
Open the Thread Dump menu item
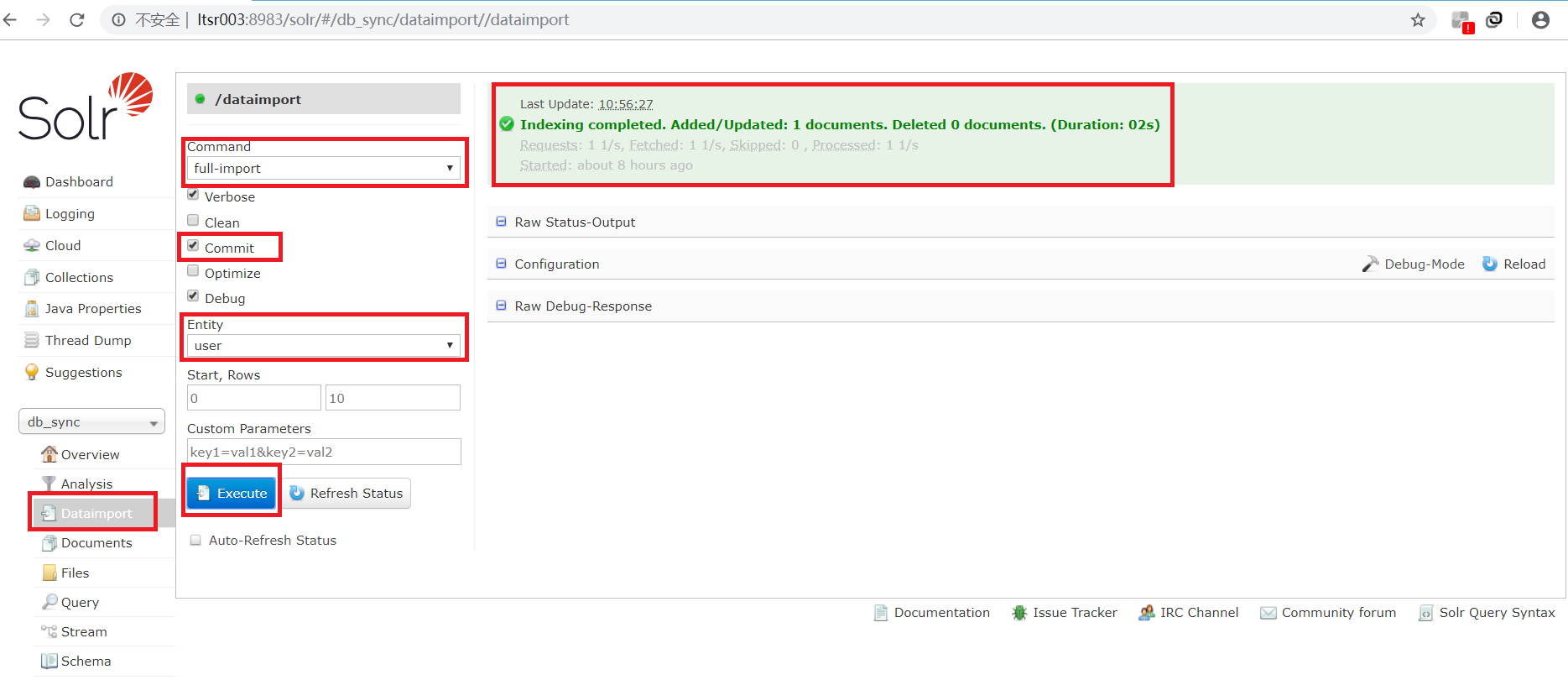[88, 340]
